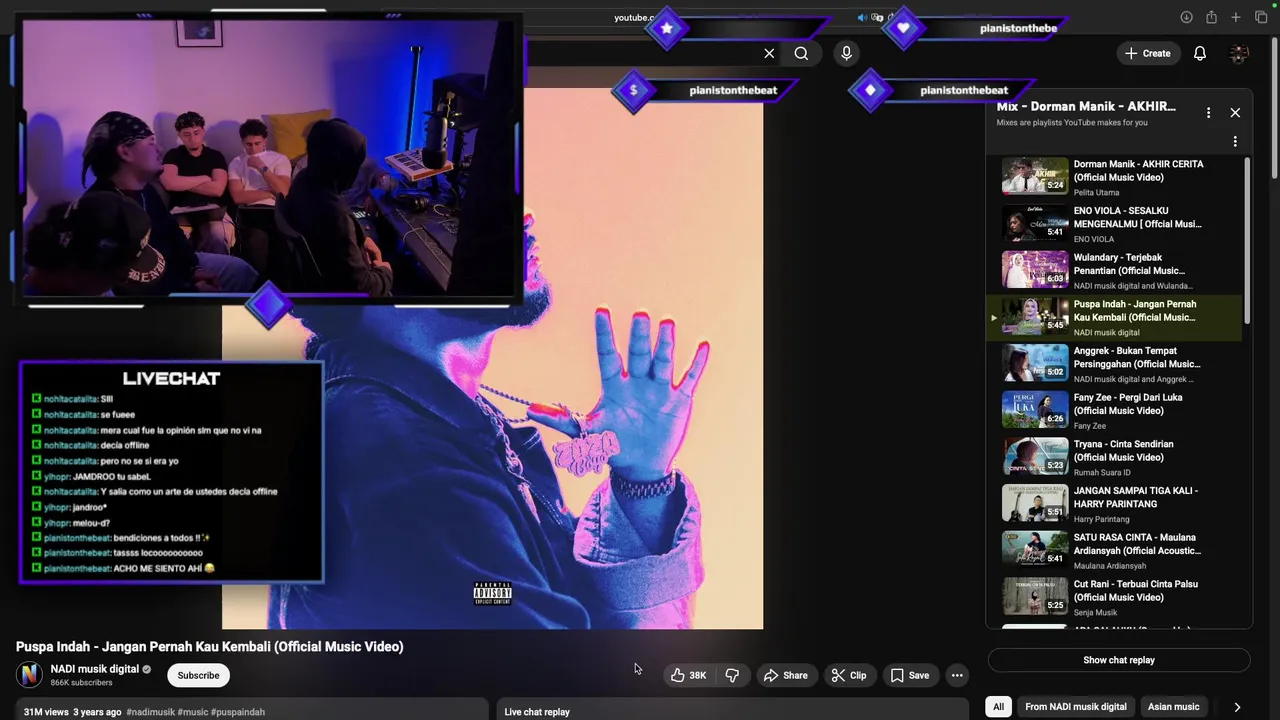Play SATU RASA CINTA - Maulana Ardiansyah
Viewport: 1280px width, 720px height.
click(1114, 550)
